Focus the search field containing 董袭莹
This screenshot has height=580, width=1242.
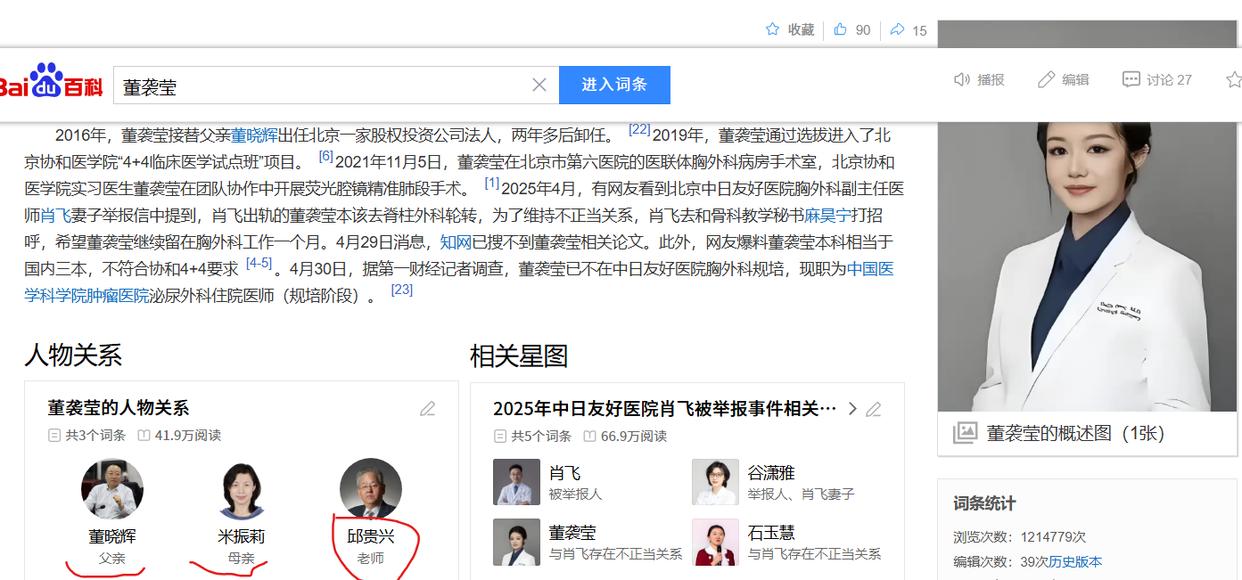(336, 86)
